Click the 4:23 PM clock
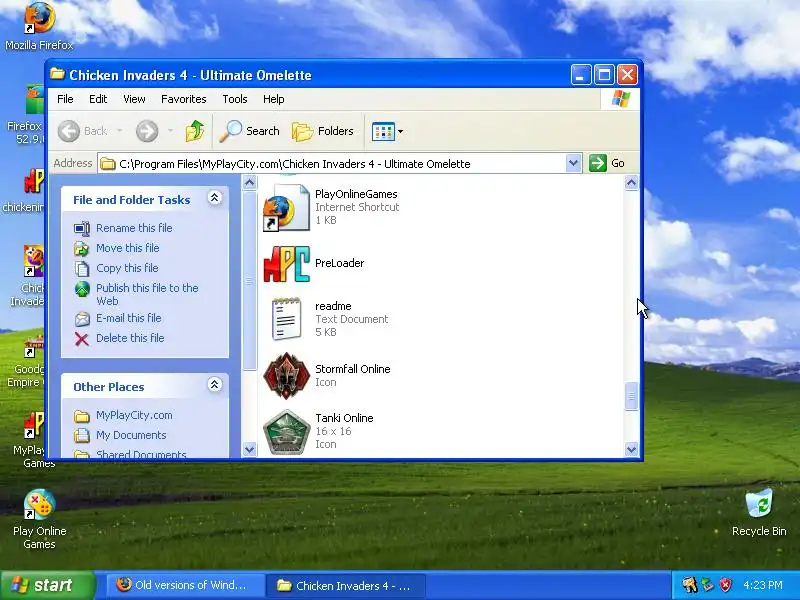This screenshot has width=800, height=600. (x=763, y=585)
